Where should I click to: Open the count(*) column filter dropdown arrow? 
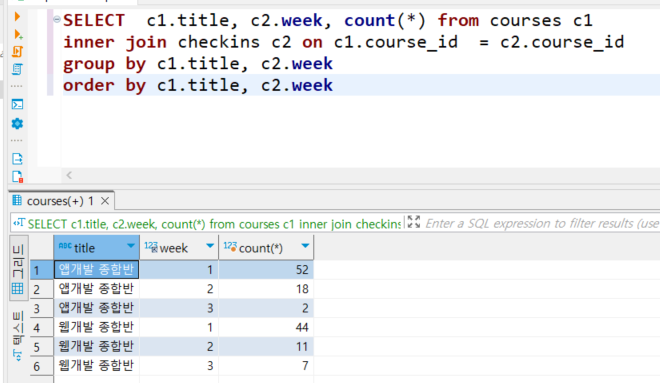click(305, 246)
